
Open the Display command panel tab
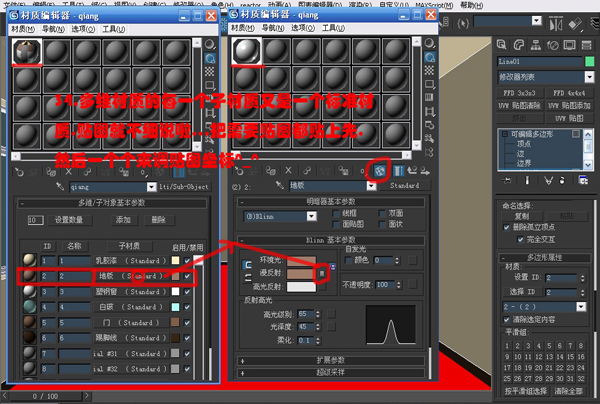coord(569,45)
